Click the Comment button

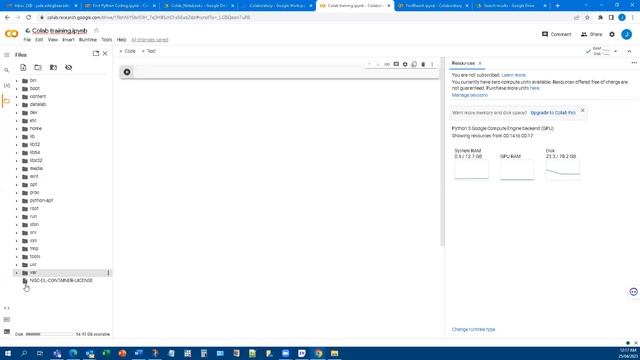coord(556,34)
